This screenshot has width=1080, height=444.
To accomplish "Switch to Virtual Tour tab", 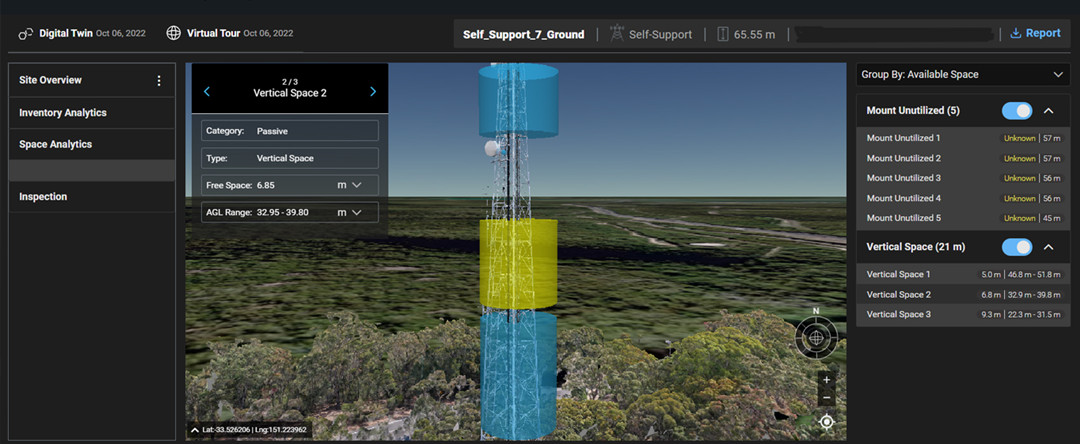I will pyautogui.click(x=230, y=33).
